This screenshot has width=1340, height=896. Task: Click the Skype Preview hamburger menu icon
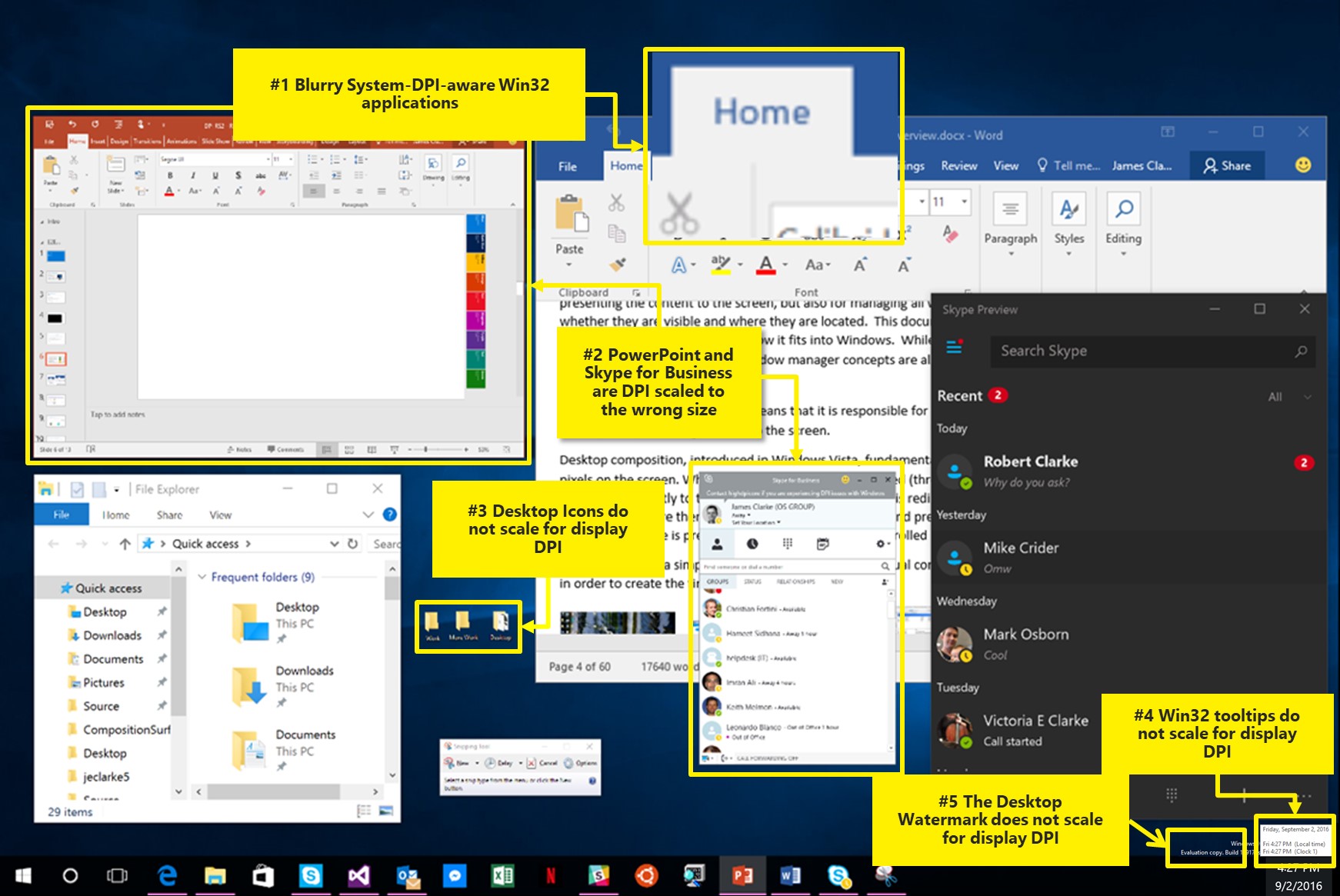(955, 348)
